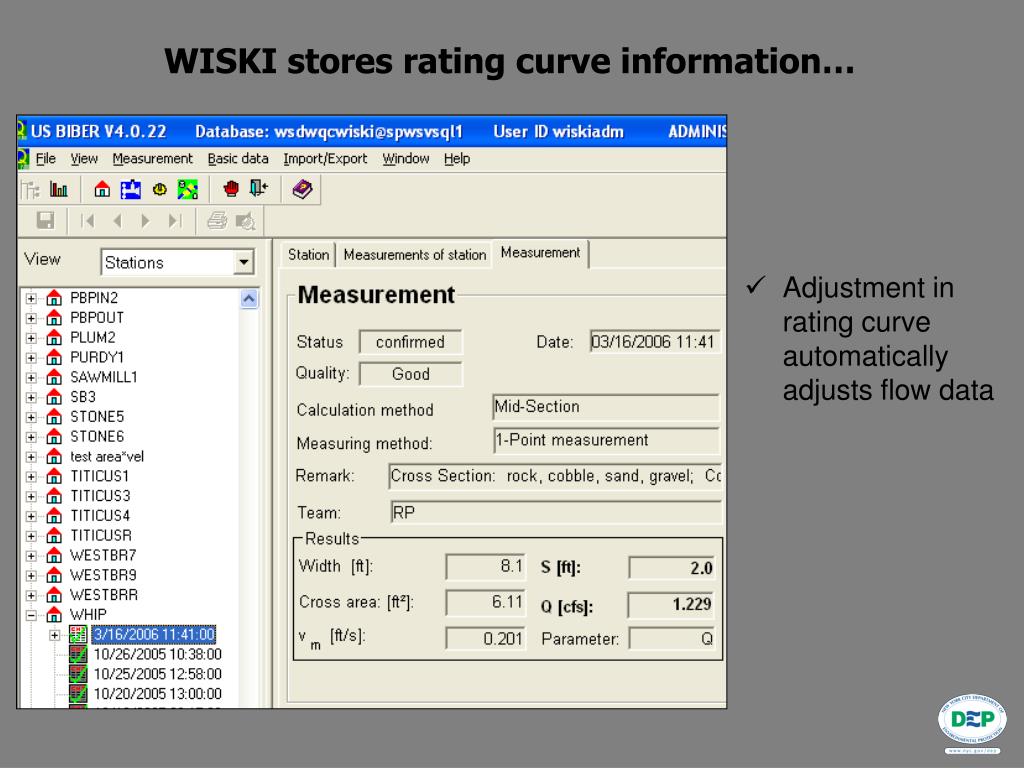Screen dimensions: 1024x768
Task: Select the test area*vel tree entry
Action: [106, 456]
